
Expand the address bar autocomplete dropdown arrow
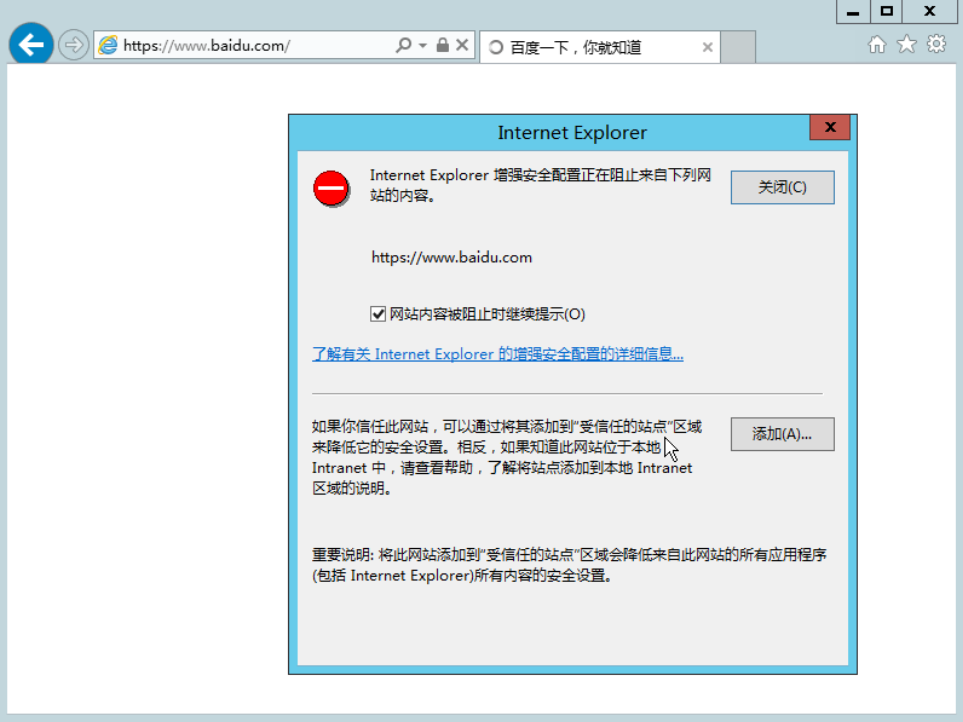tap(423, 46)
